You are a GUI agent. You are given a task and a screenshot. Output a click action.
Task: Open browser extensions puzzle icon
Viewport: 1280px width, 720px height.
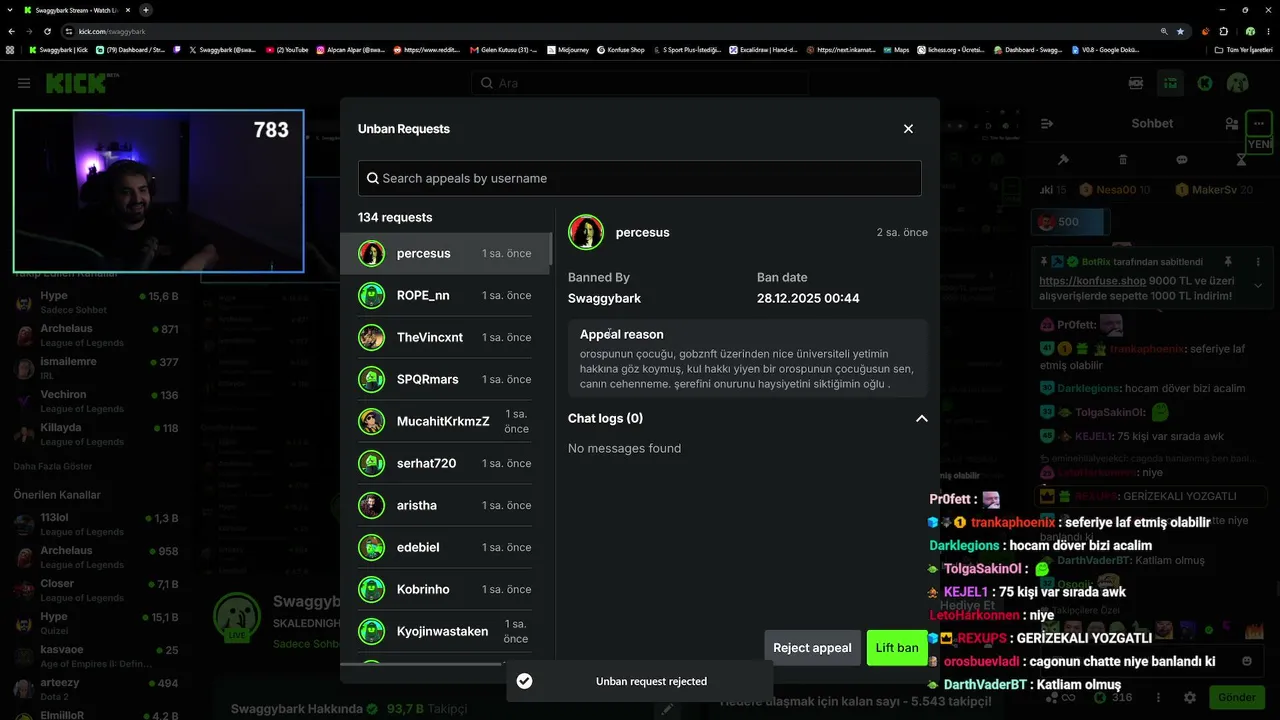tap(1224, 31)
